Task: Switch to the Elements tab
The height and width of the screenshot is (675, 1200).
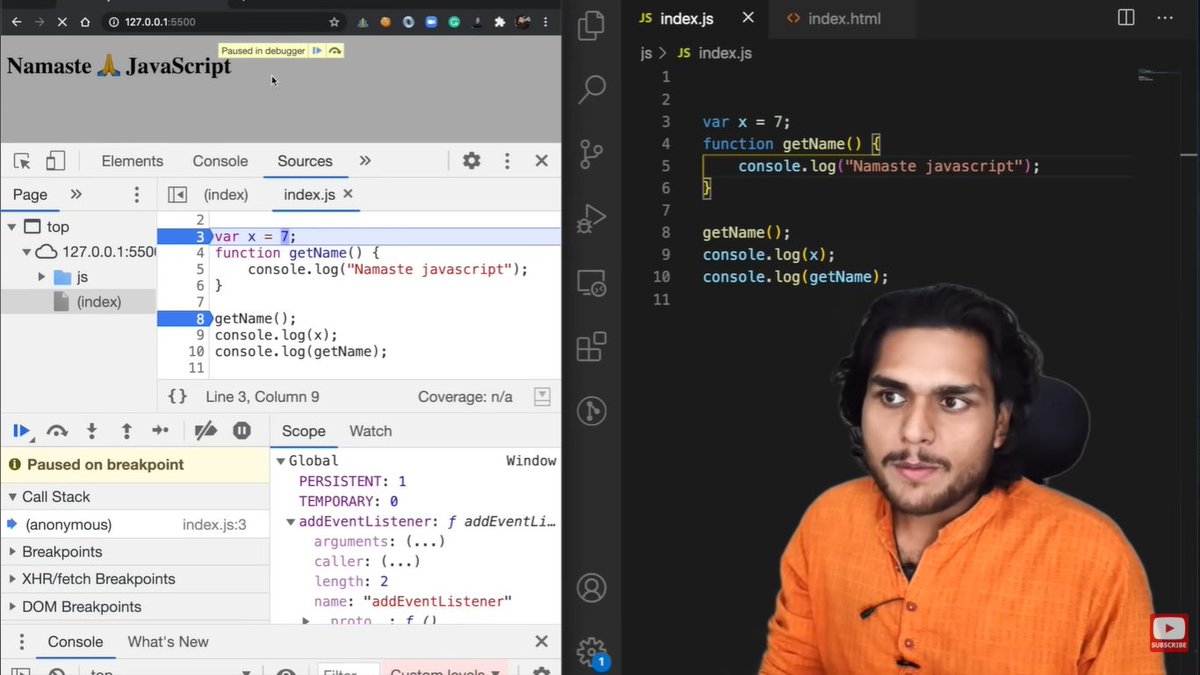Action: coord(132,161)
